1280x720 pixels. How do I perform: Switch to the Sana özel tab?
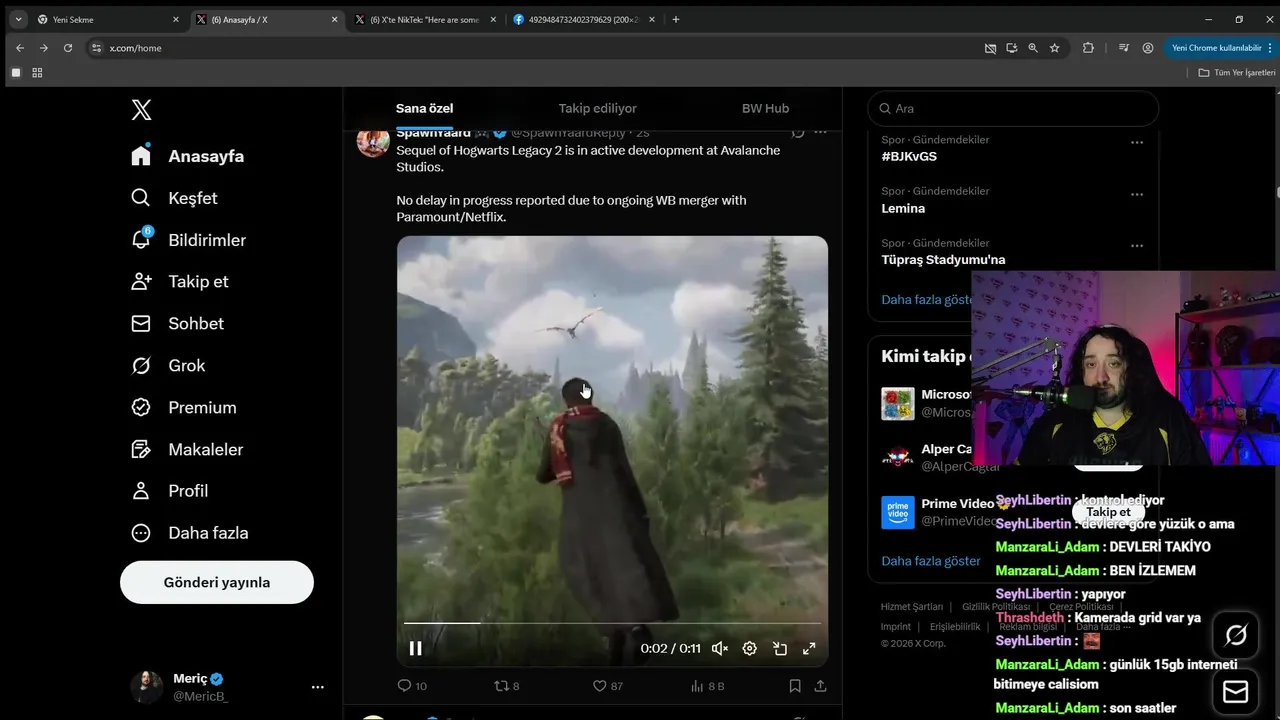tap(425, 108)
